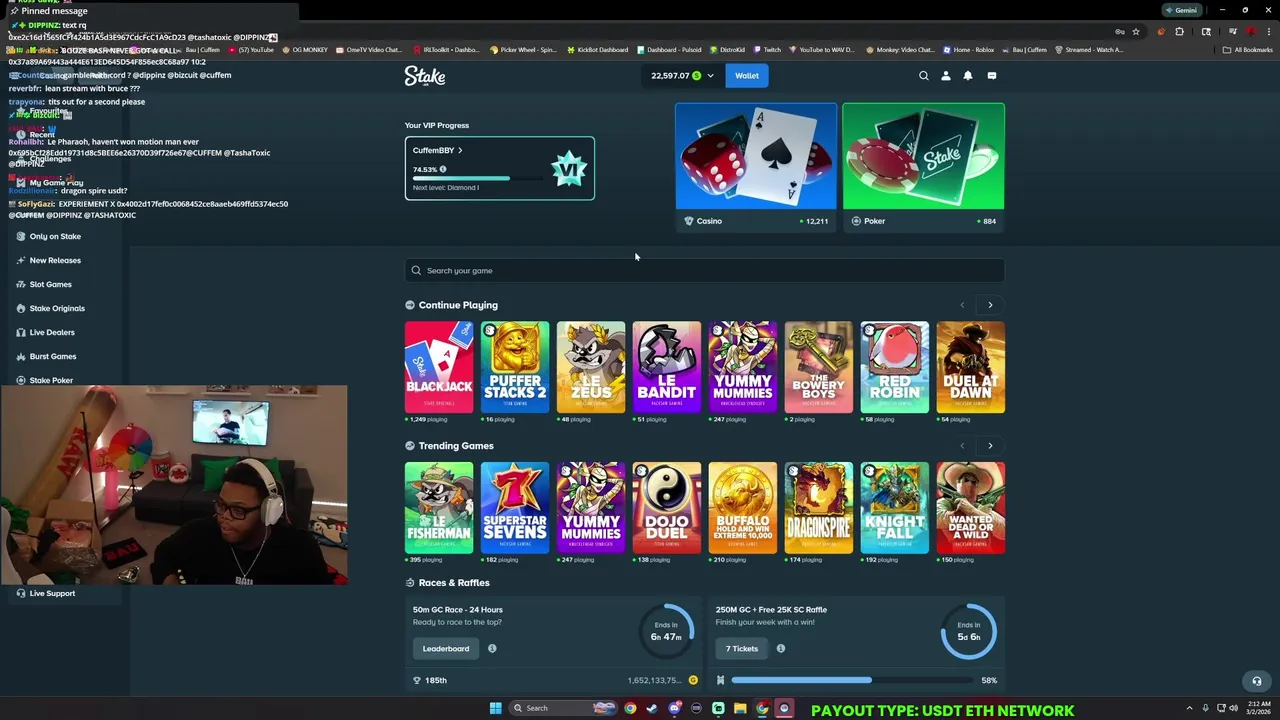1280x720 pixels.
Task: Open the site search magnifier in Stake header
Action: [x=924, y=75]
